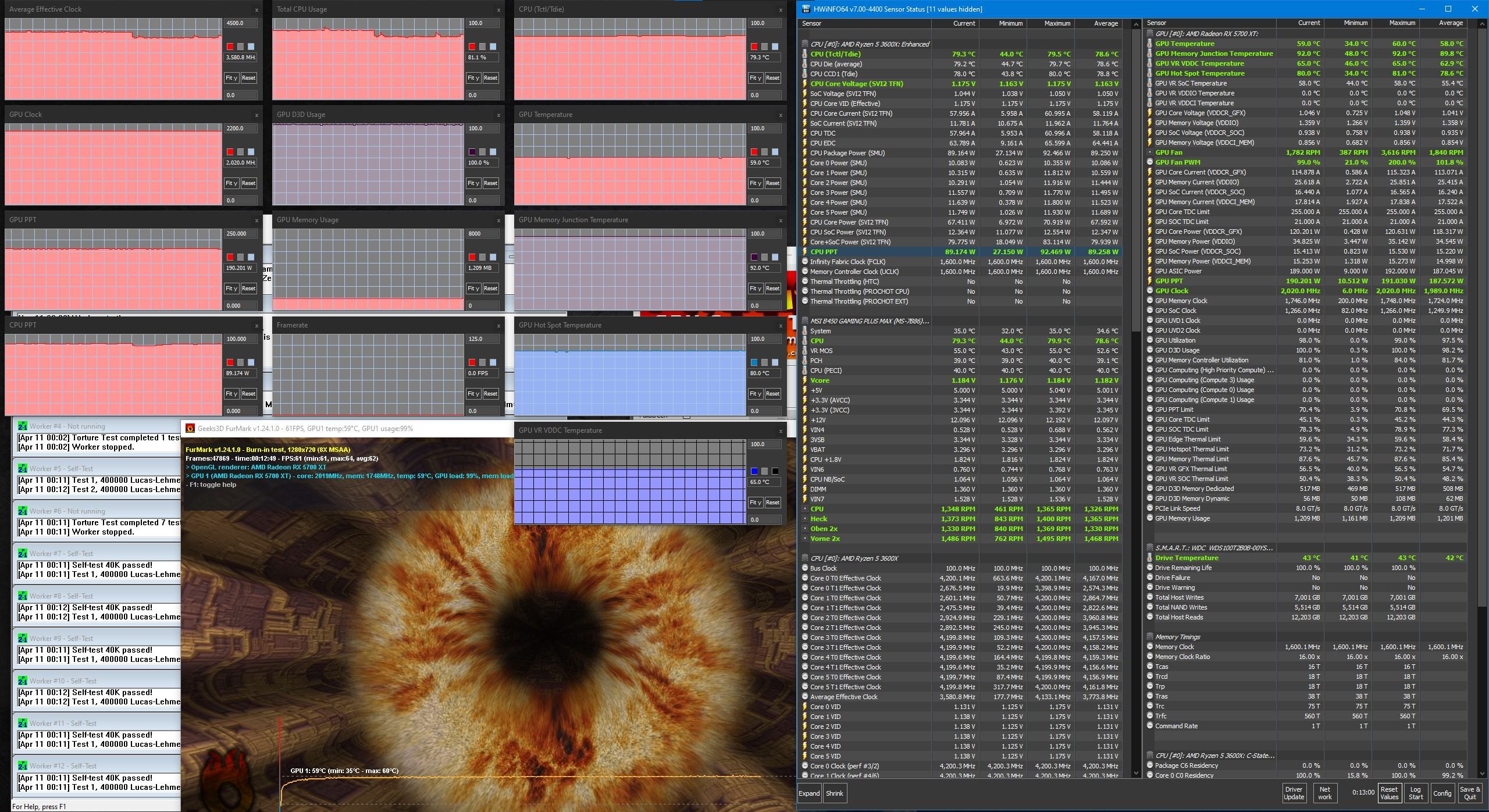
Task: Click the Save & Quit button
Action: pos(1470,793)
